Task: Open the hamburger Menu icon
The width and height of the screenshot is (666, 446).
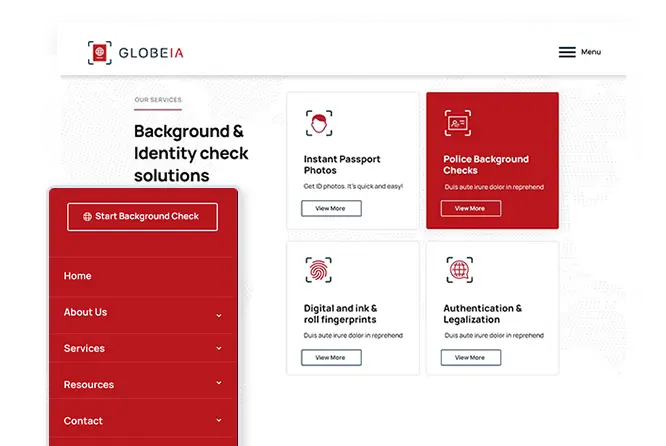Action: pos(567,52)
